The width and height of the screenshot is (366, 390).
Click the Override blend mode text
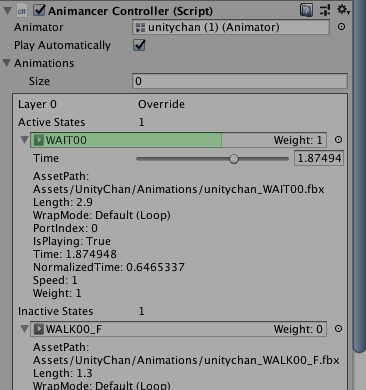pyautogui.click(x=161, y=104)
